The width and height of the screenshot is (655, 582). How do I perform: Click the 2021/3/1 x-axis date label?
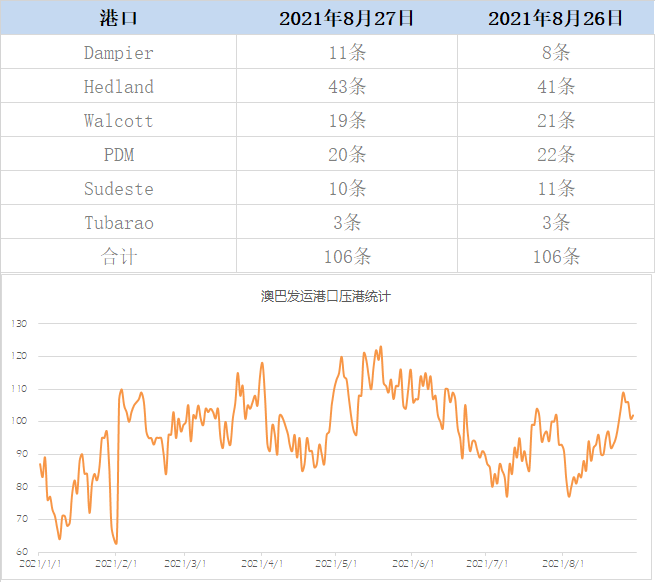coord(185,564)
